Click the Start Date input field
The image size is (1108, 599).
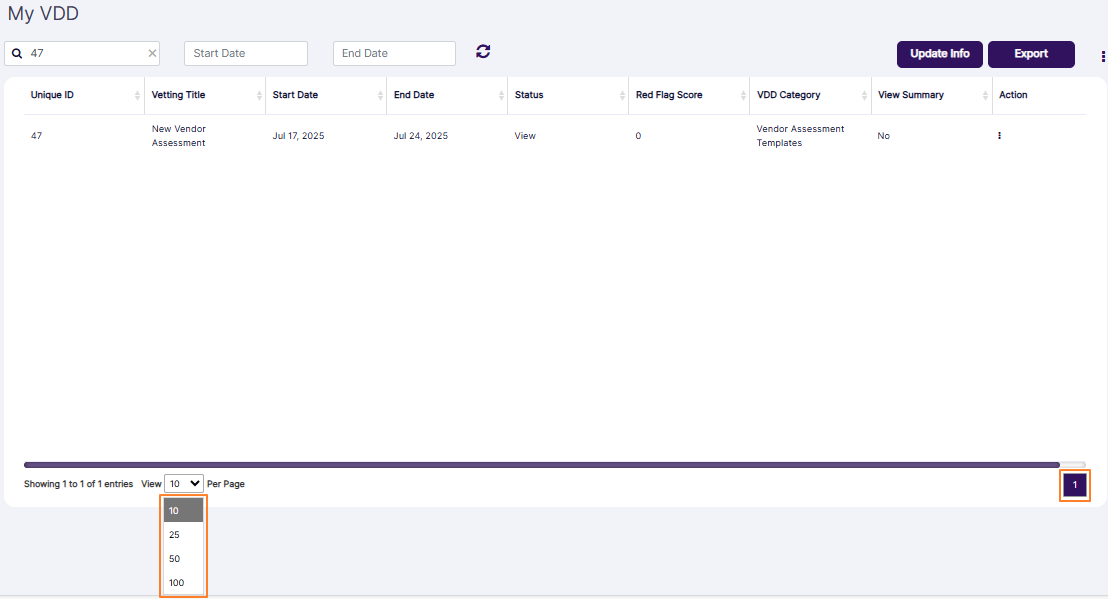tap(245, 53)
